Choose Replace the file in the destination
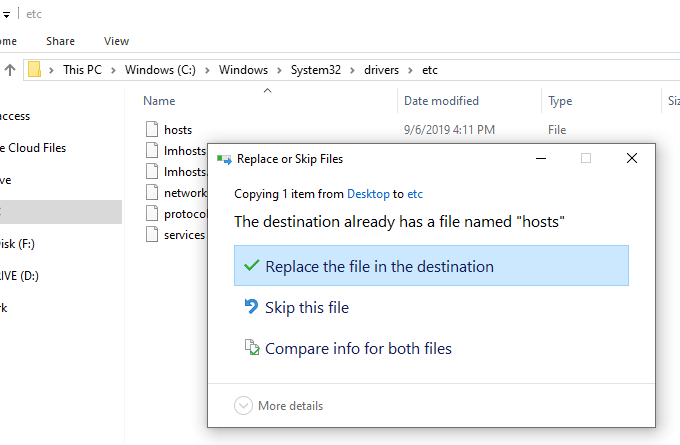This screenshot has width=680, height=445. (379, 267)
